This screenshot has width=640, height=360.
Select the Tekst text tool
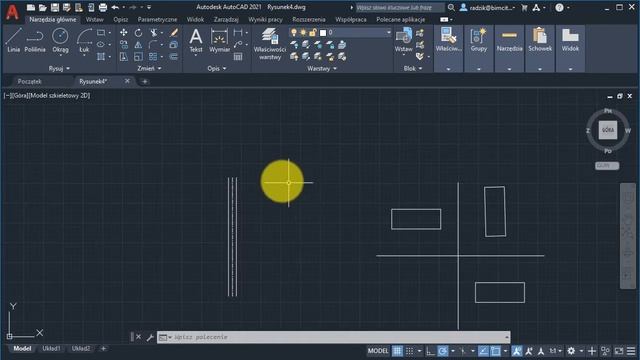point(196,40)
